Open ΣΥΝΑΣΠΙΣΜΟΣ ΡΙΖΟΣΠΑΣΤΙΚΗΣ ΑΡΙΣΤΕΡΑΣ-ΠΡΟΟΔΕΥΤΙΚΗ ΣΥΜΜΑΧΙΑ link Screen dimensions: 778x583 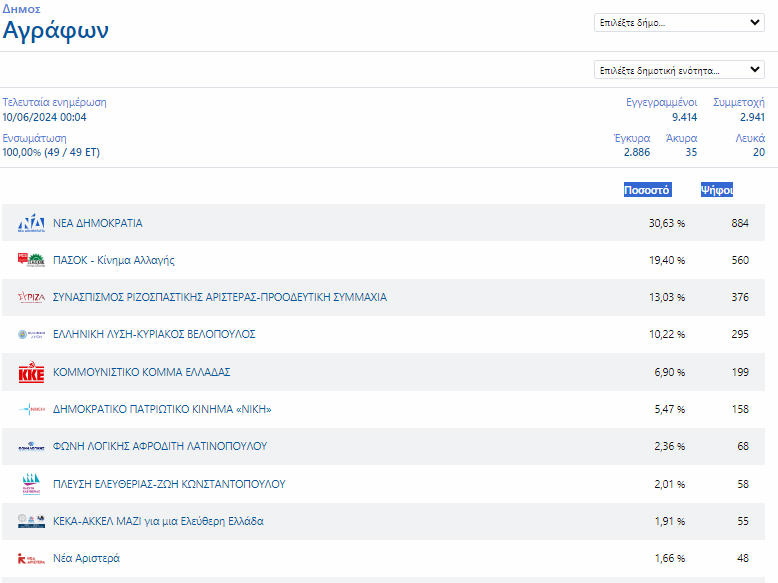(220, 297)
